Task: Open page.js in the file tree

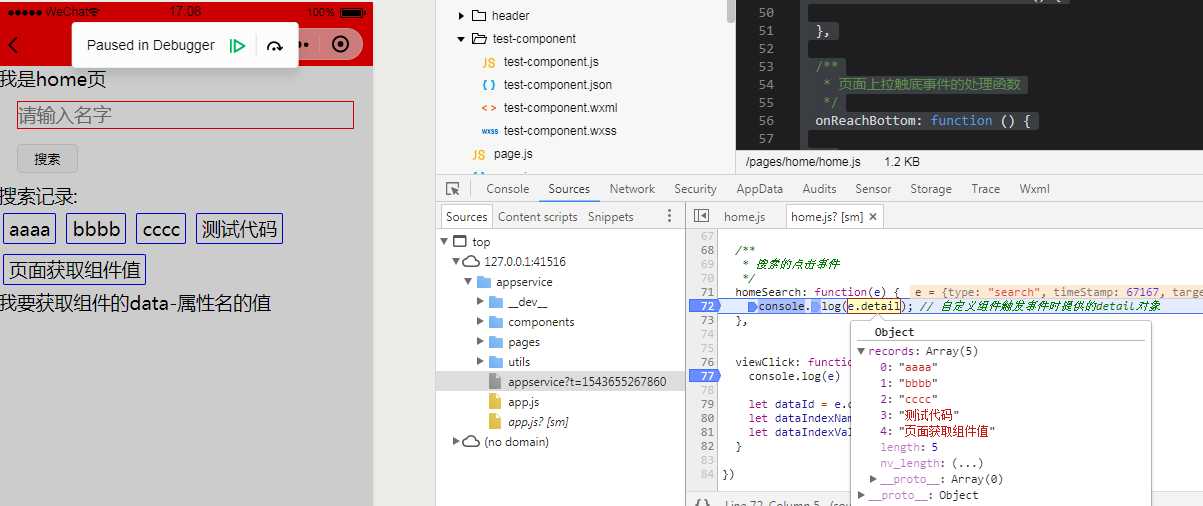Action: point(513,154)
